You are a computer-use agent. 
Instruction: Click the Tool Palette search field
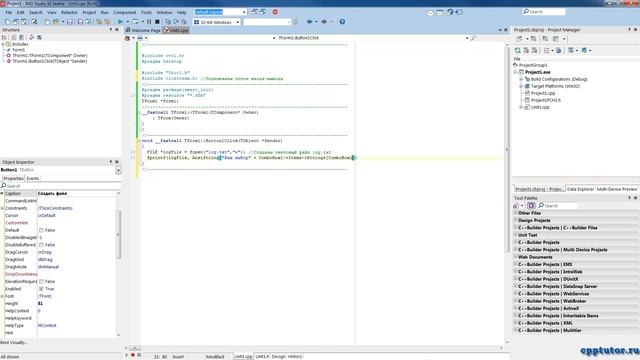pos(558,206)
